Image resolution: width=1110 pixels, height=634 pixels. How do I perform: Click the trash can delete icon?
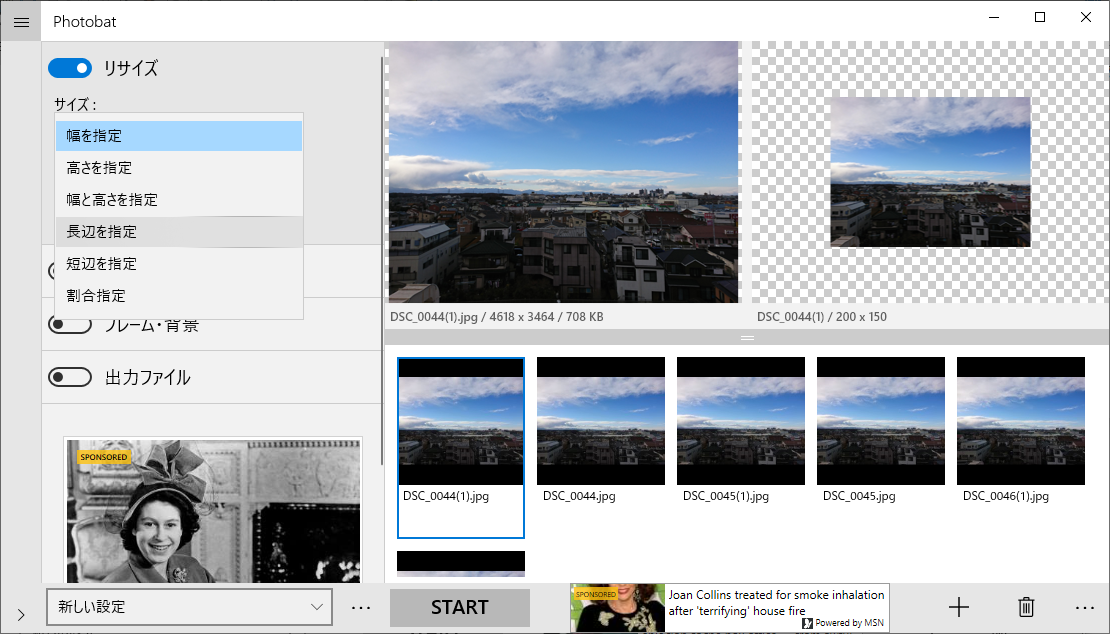(x=1026, y=607)
